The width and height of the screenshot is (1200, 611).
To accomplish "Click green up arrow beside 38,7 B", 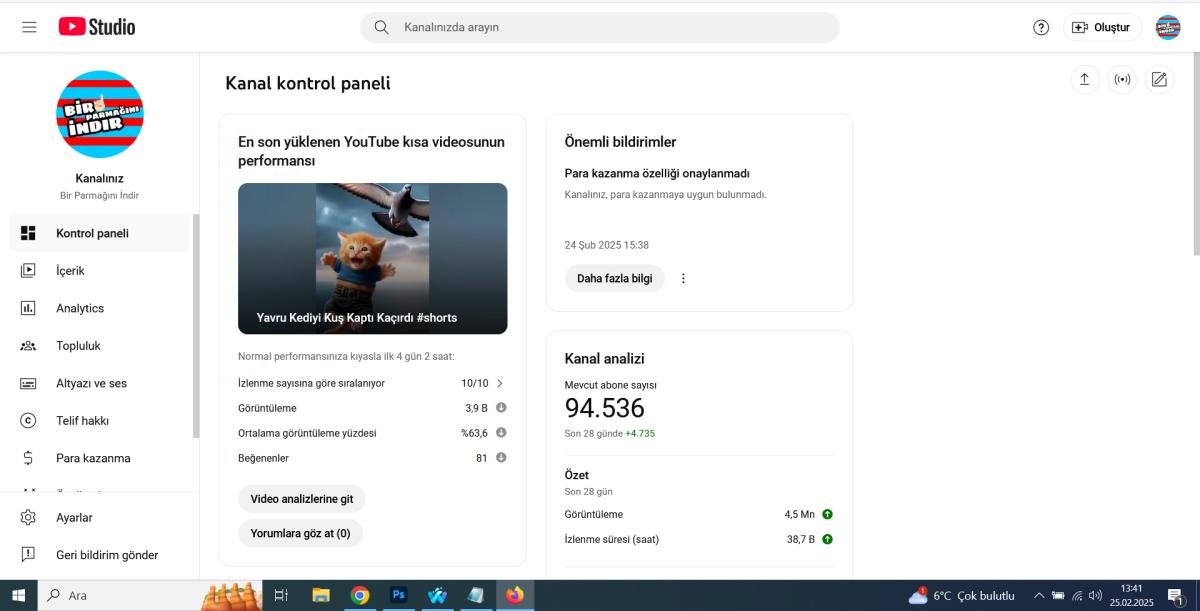I will point(827,539).
